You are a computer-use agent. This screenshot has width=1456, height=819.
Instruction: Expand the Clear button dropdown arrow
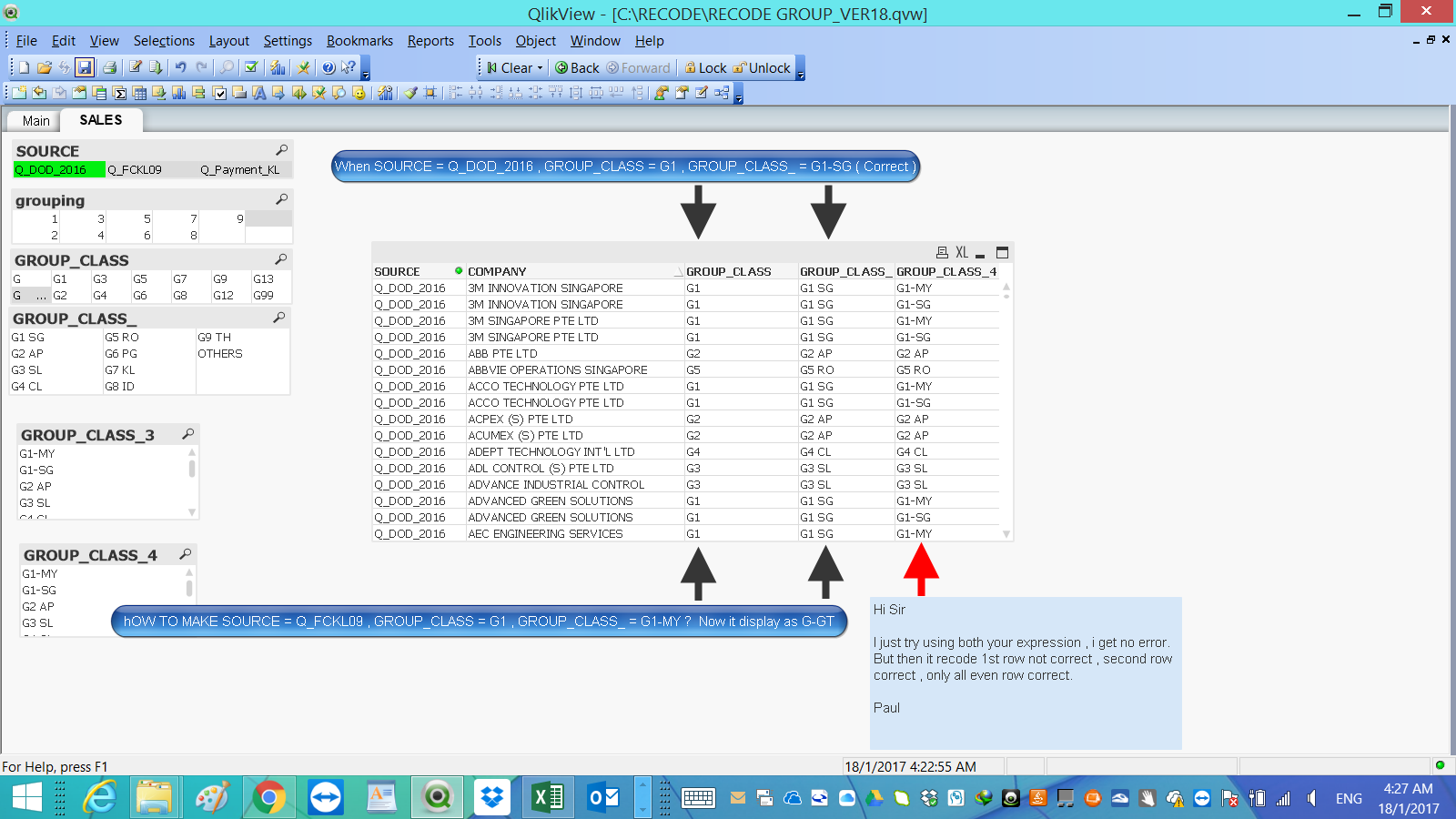(540, 68)
